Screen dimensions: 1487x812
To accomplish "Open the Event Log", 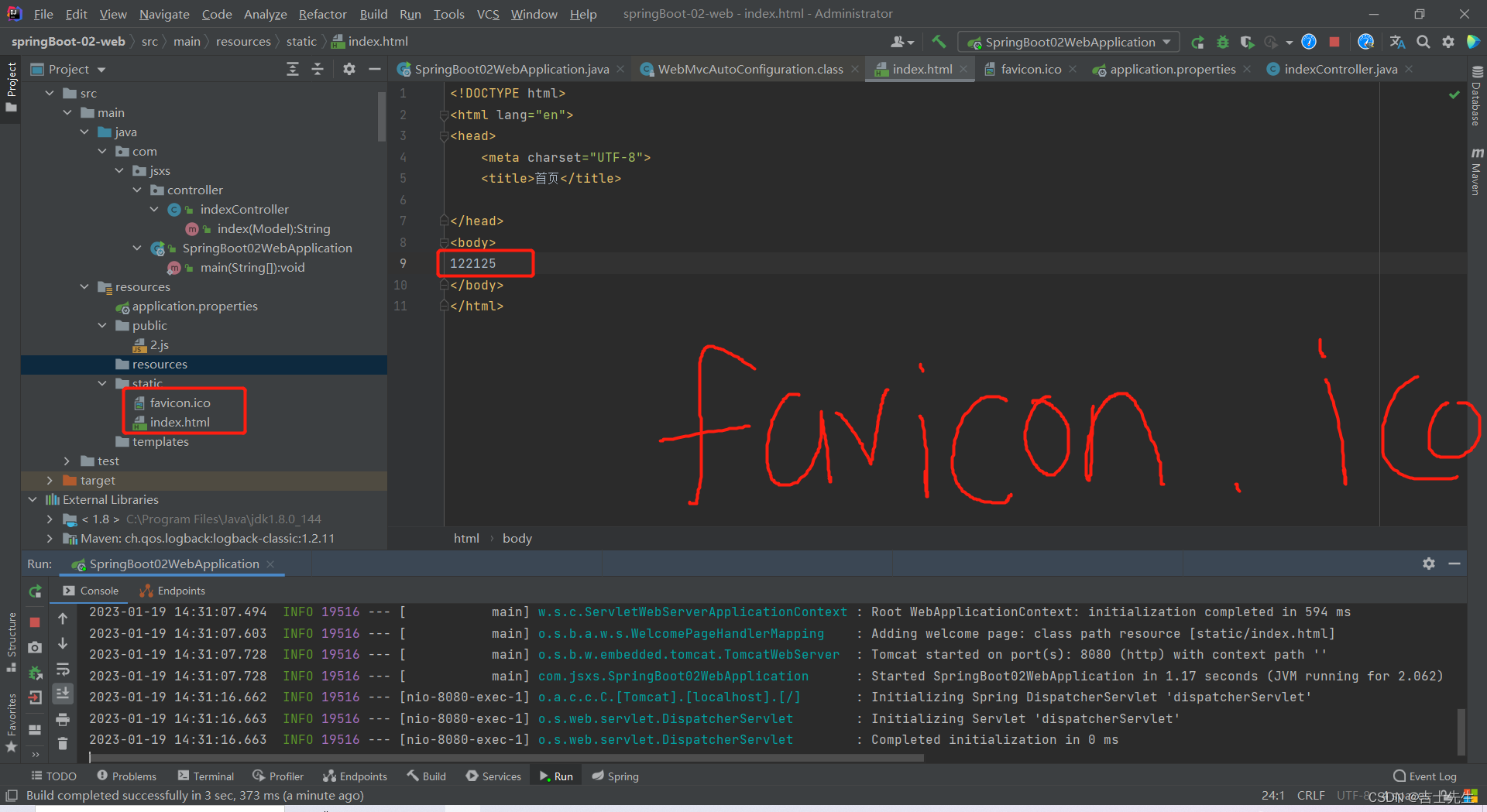I will coord(1424,776).
